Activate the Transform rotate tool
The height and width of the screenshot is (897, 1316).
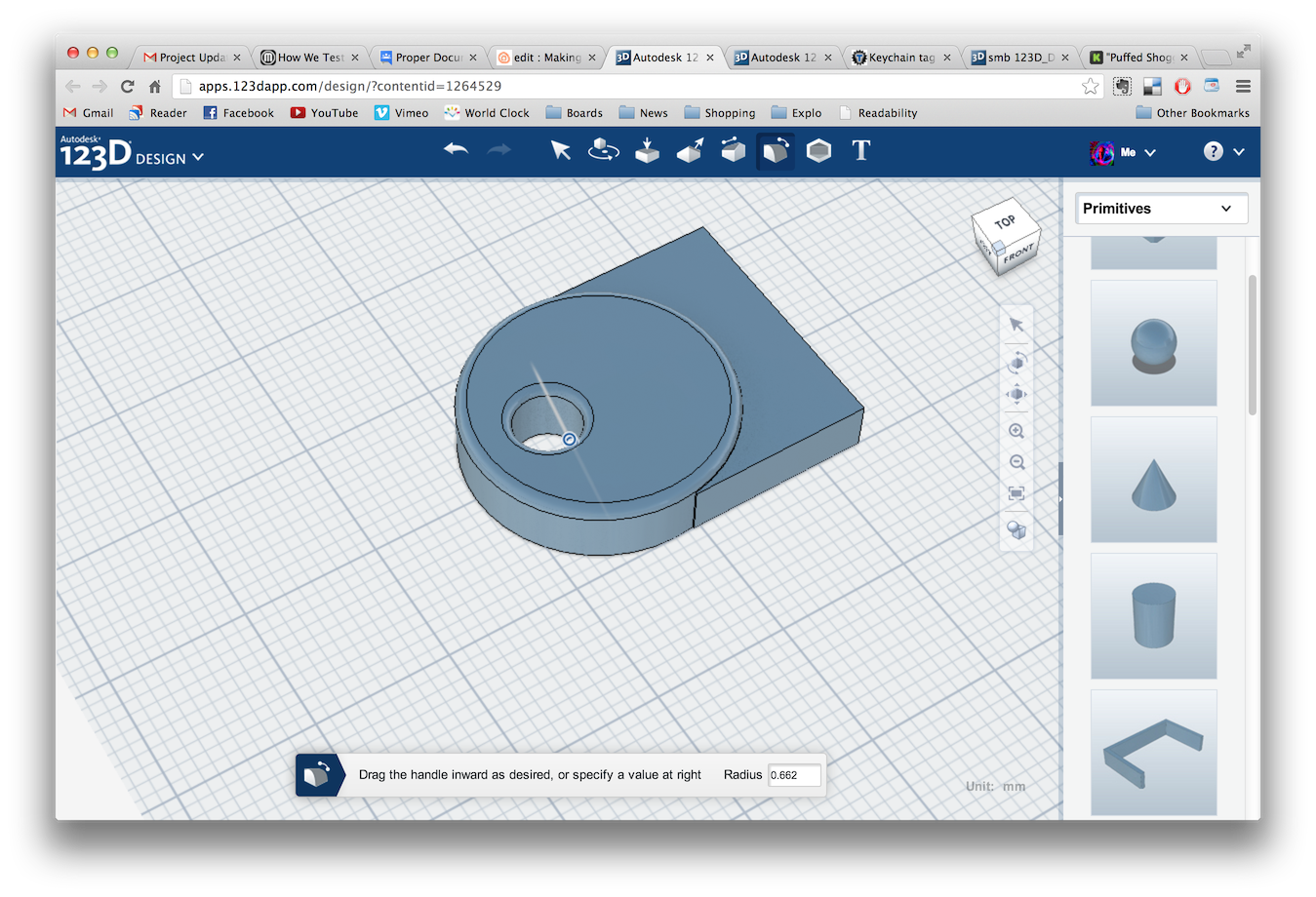click(x=604, y=150)
